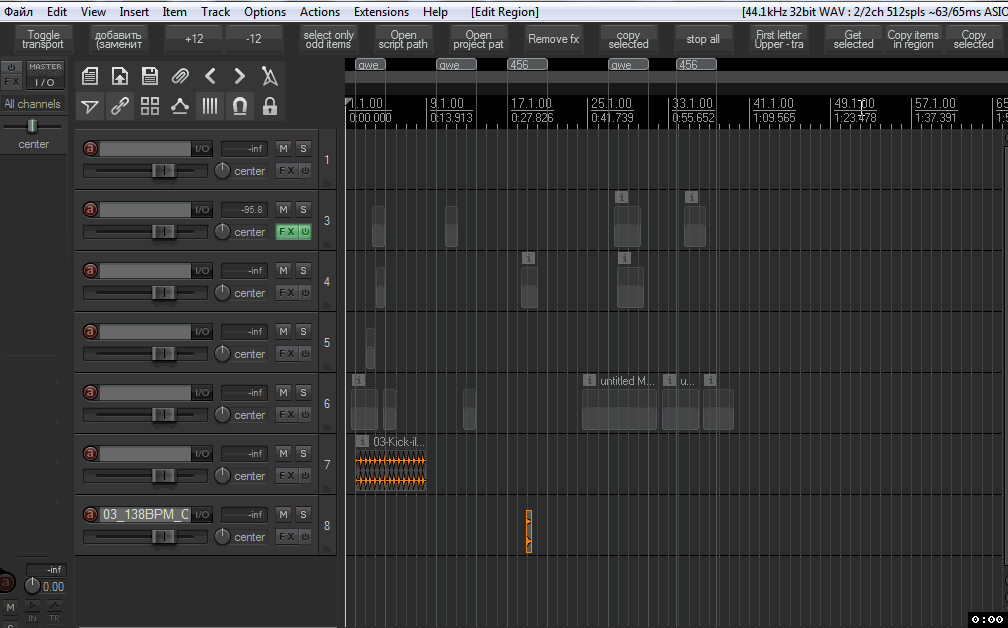This screenshot has height=628, width=1008.
Task: Toggle ripple editing four-squares icon
Action: 150,106
